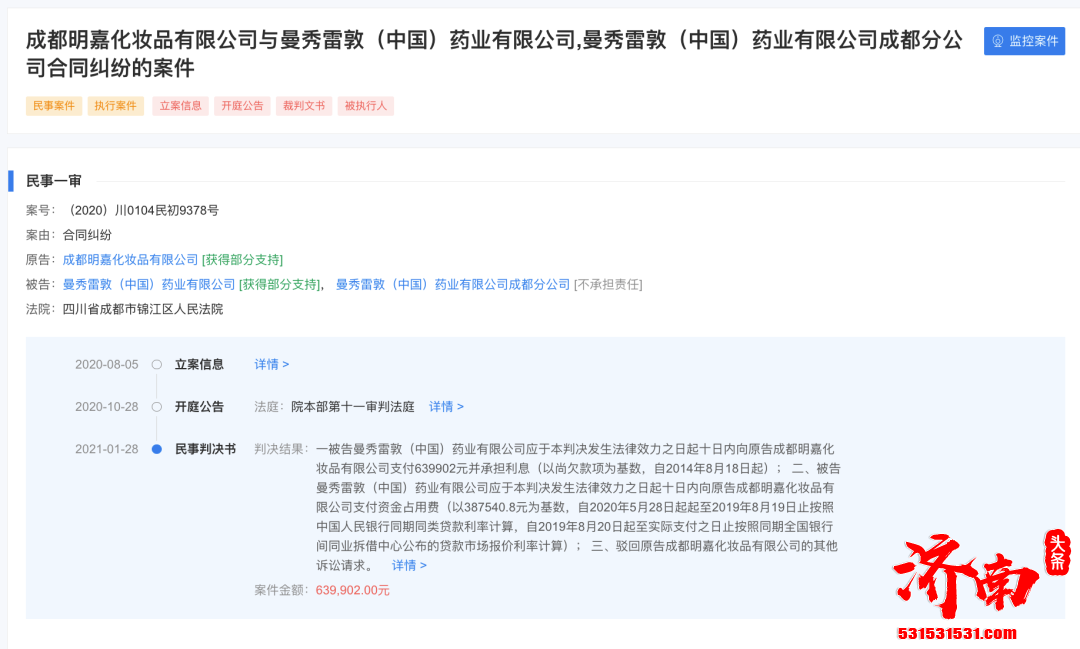This screenshot has width=1080, height=649.
Task: Click the timeline dot for 2021-01-28
Action: [157, 448]
